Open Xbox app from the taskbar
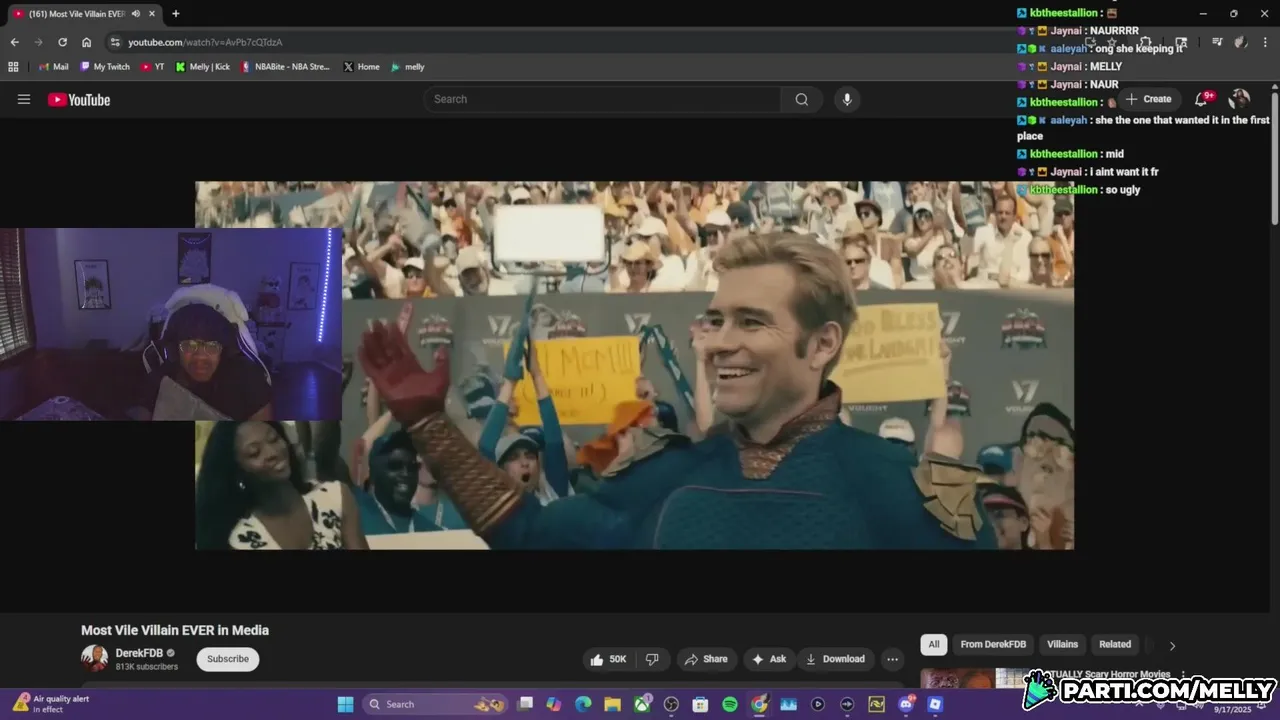This screenshot has width=1280, height=720. [642, 704]
